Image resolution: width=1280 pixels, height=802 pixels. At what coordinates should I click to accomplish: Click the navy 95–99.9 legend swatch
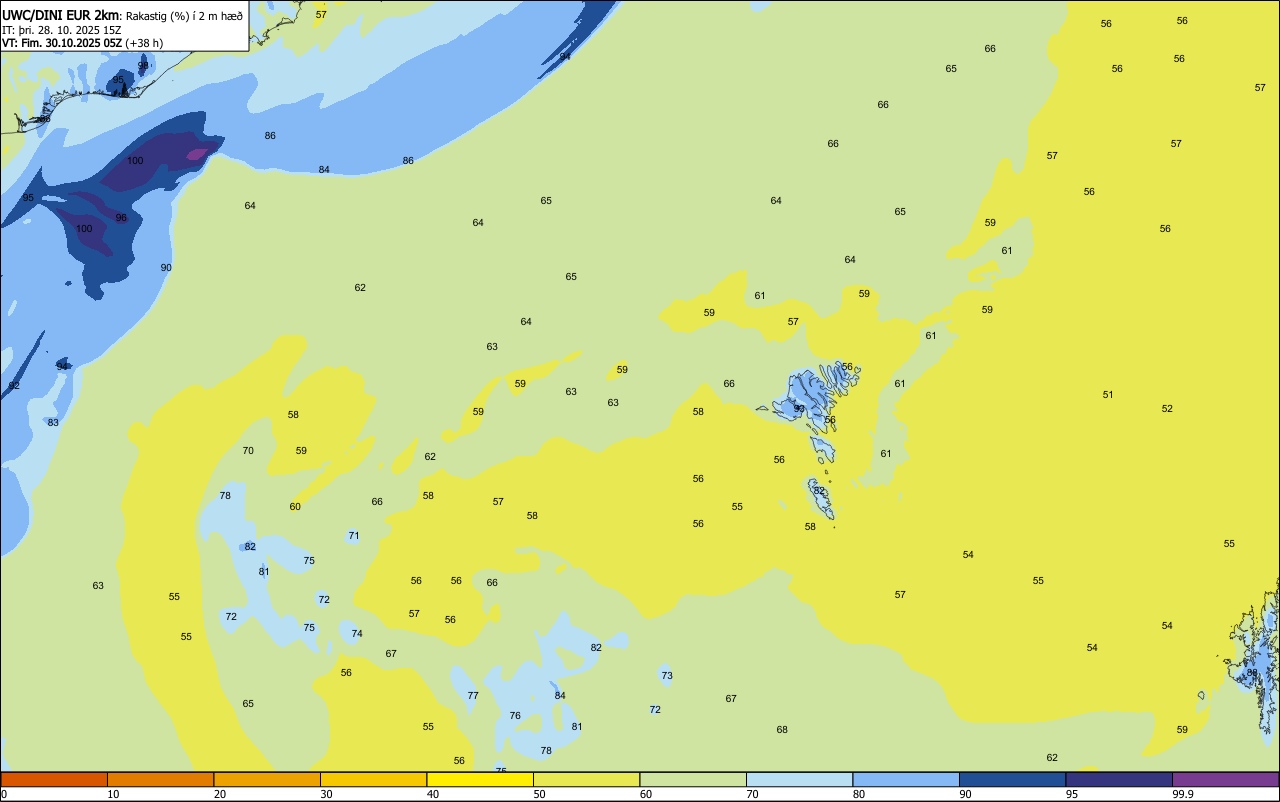coord(1119,779)
